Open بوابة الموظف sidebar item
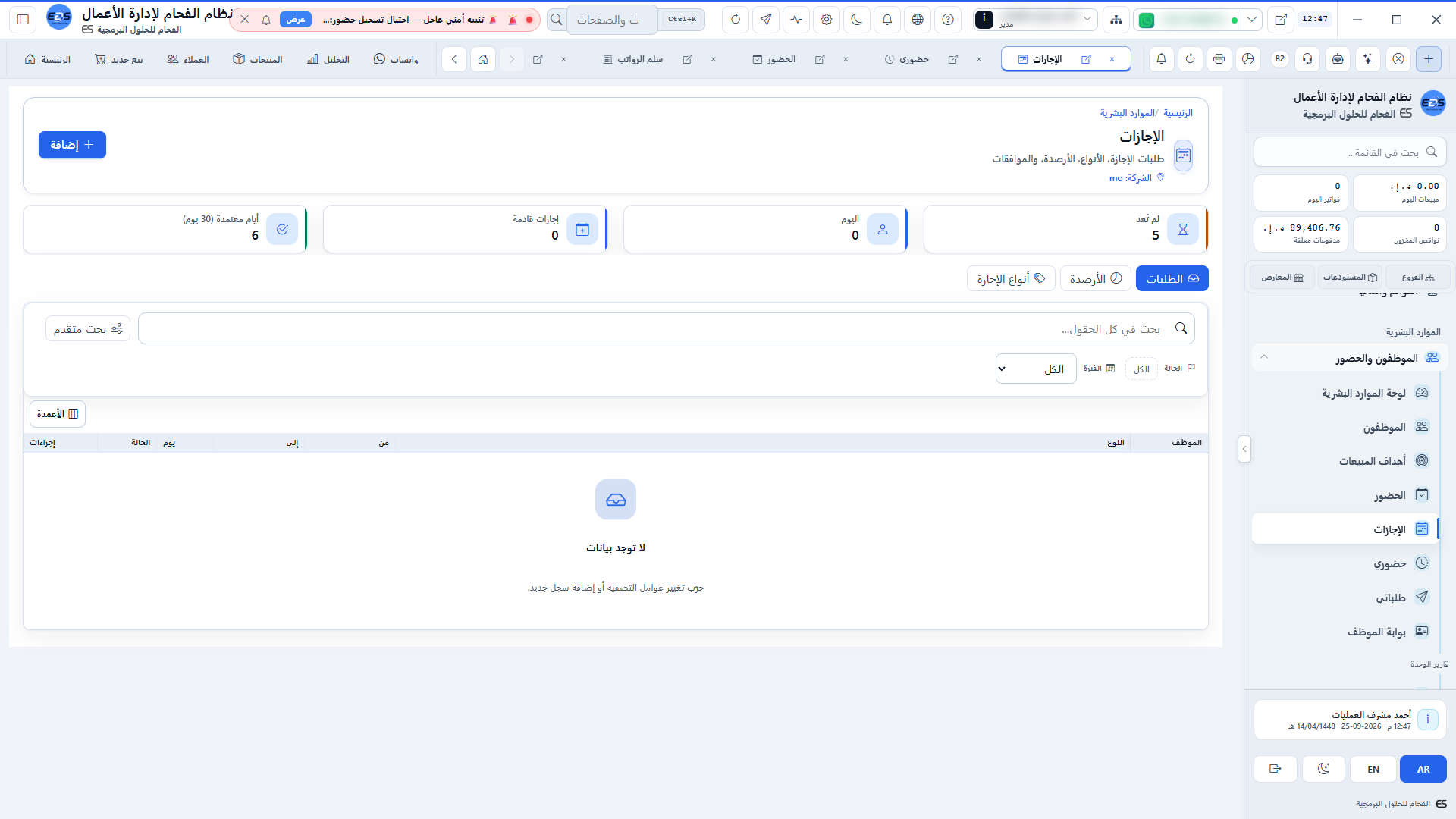 tap(1347, 631)
